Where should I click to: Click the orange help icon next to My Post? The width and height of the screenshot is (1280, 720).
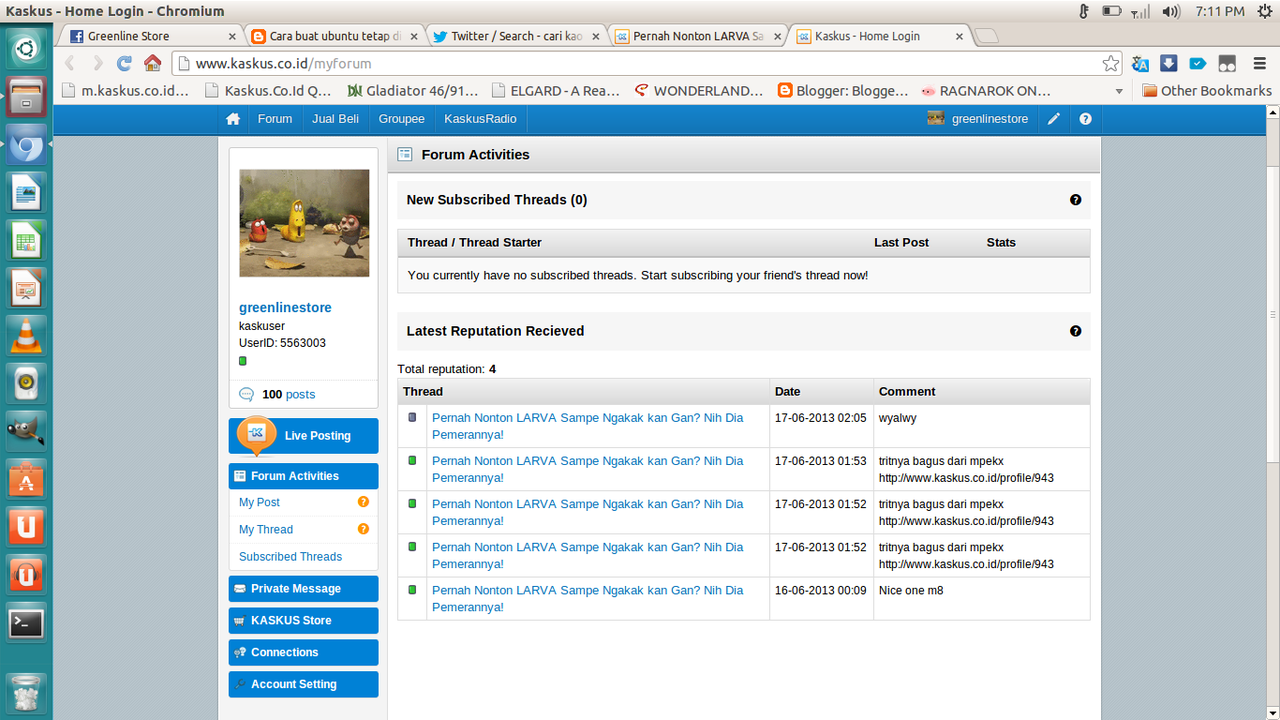(x=363, y=502)
